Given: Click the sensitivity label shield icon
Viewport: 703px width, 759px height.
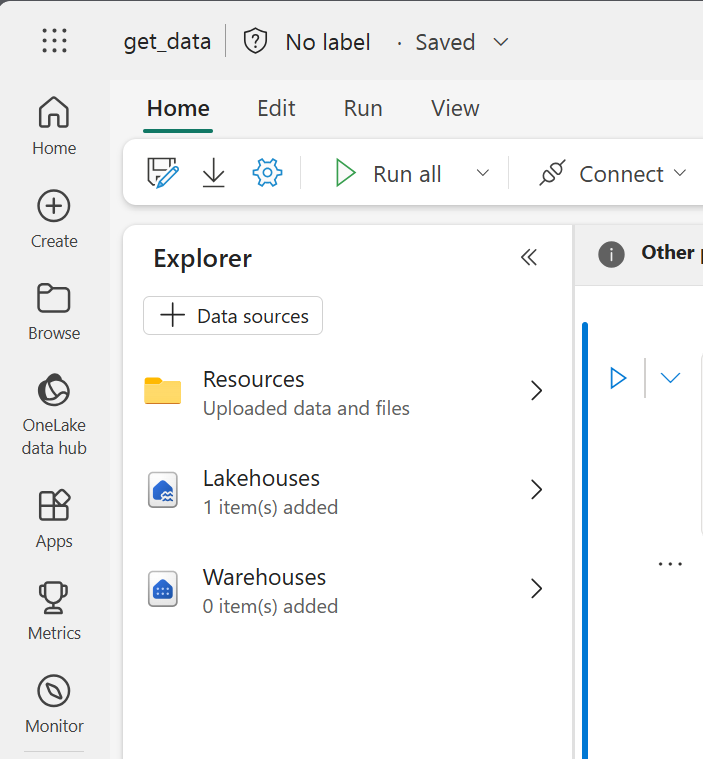Looking at the screenshot, I should 255,41.
